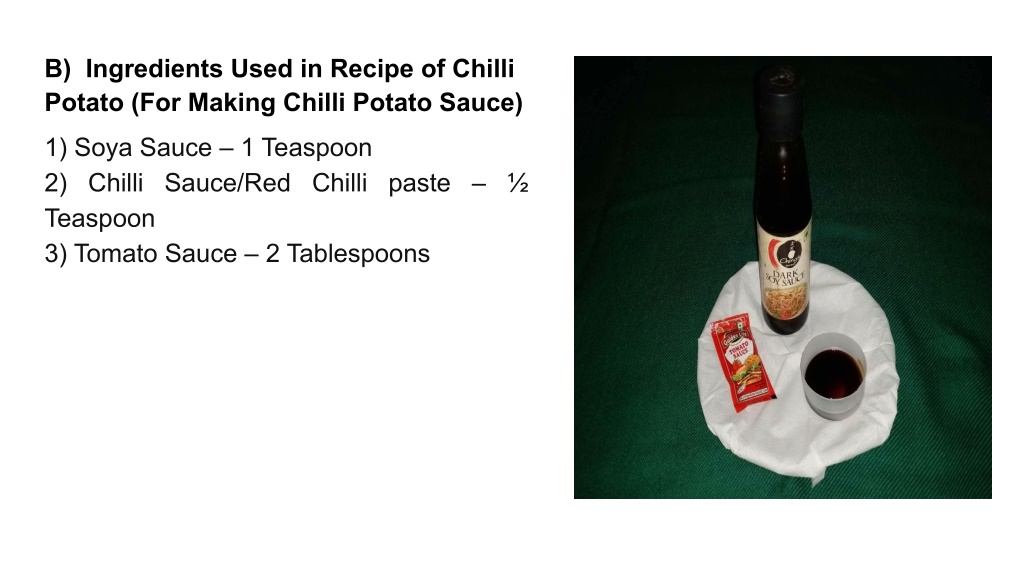Click the word 'Tablespoons'

point(358,253)
